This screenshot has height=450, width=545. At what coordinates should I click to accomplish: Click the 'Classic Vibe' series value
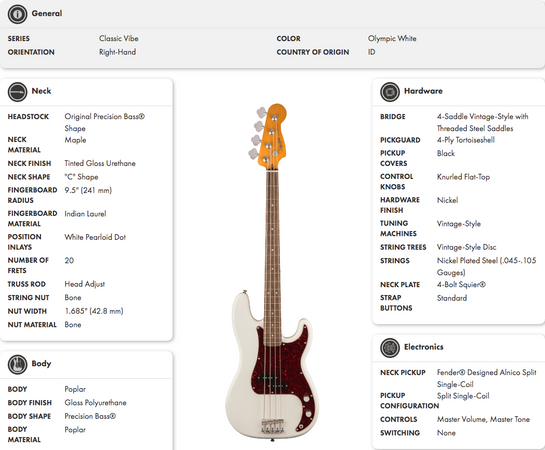pyautogui.click(x=119, y=39)
